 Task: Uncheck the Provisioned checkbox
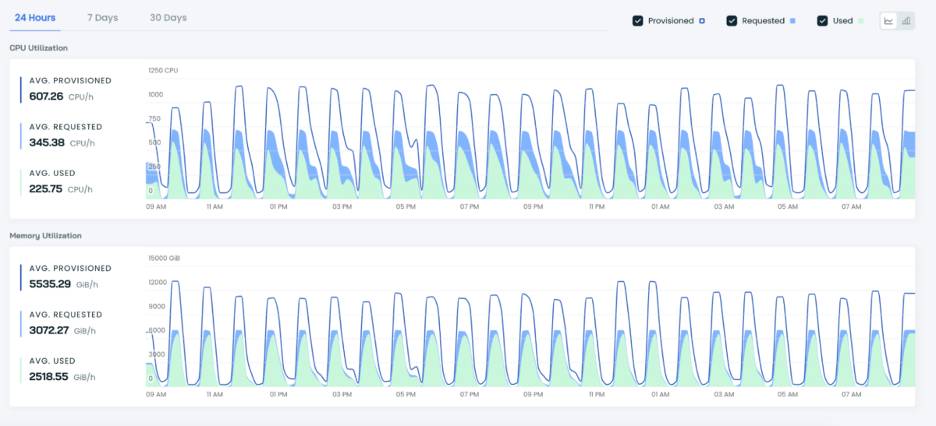638,20
